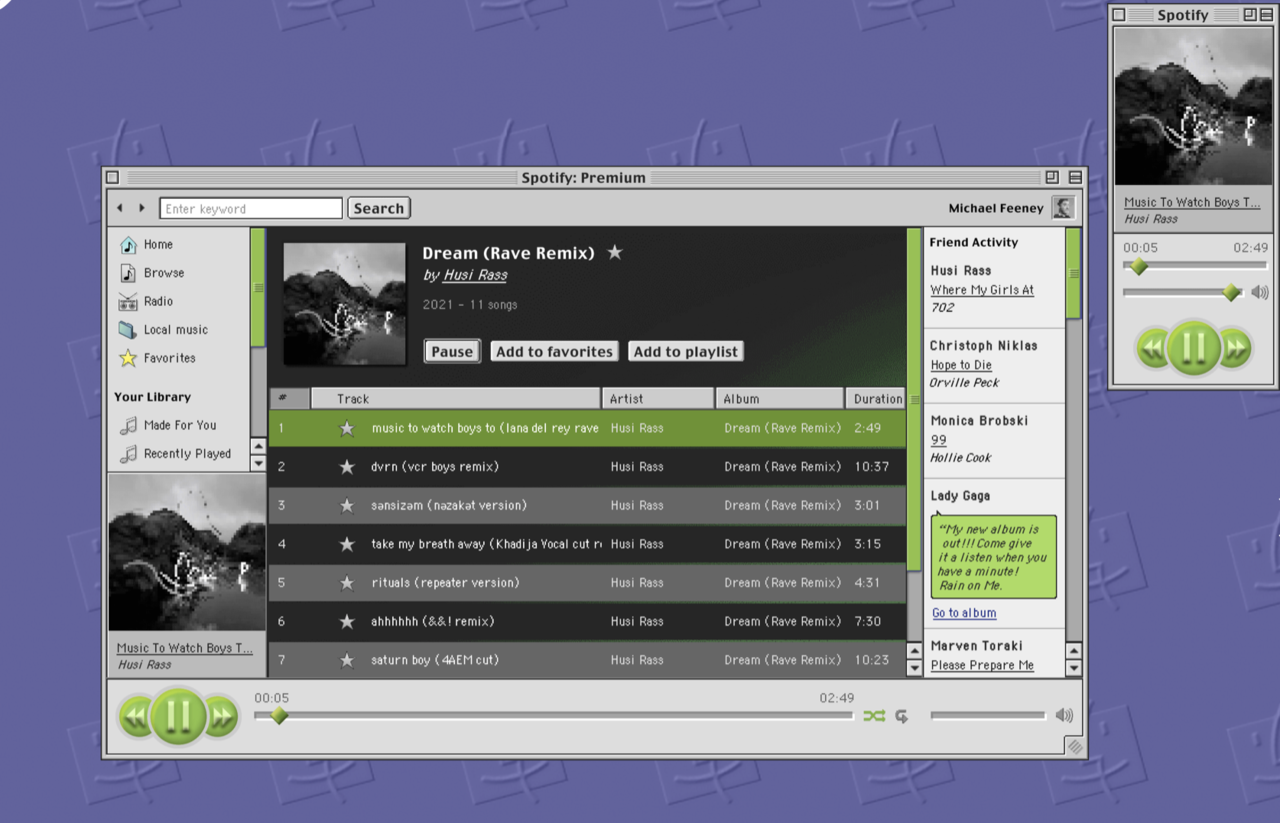Toggle repeat mode
This screenshot has height=823, width=1280.
click(902, 716)
